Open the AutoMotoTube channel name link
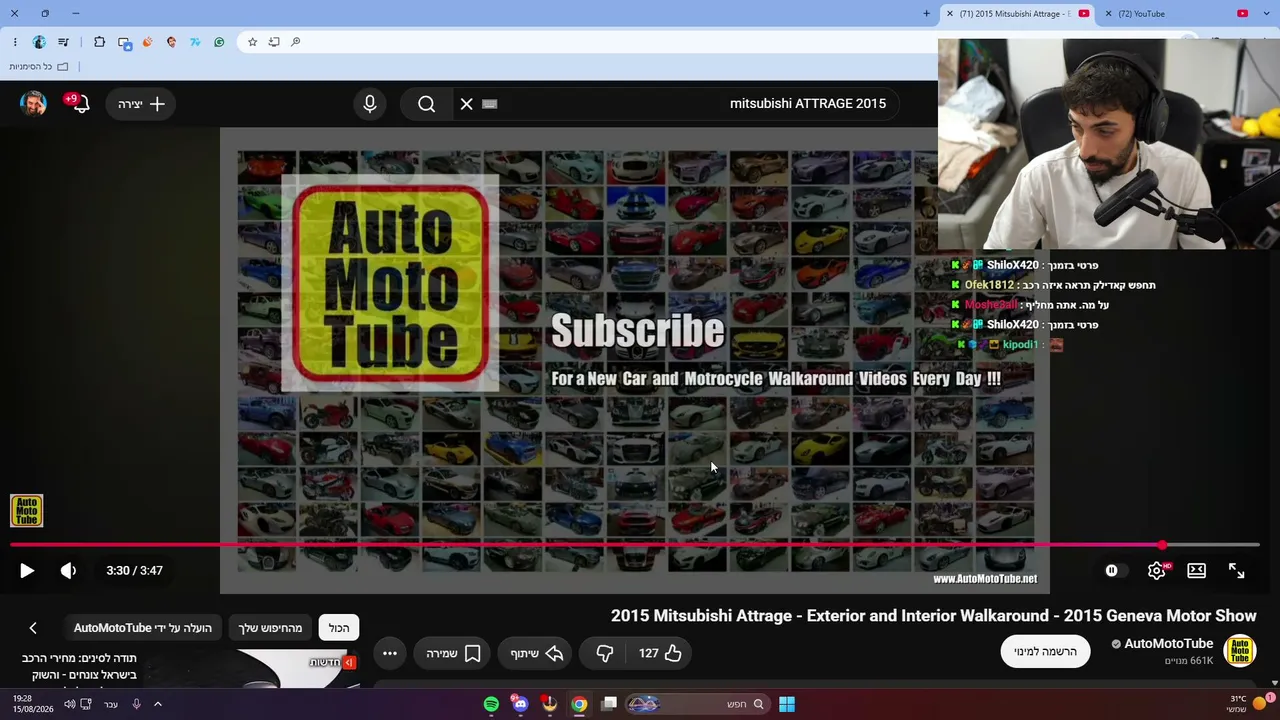The height and width of the screenshot is (720, 1280). point(1168,644)
